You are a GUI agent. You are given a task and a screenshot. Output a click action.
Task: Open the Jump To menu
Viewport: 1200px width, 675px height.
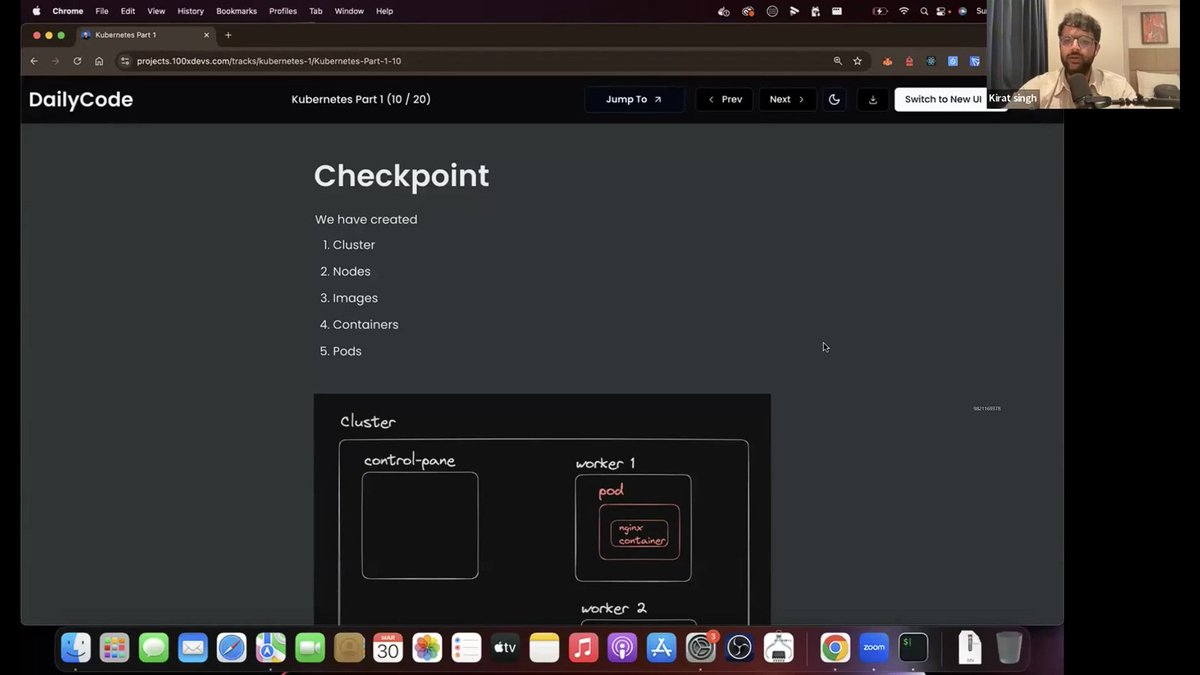[x=634, y=99]
